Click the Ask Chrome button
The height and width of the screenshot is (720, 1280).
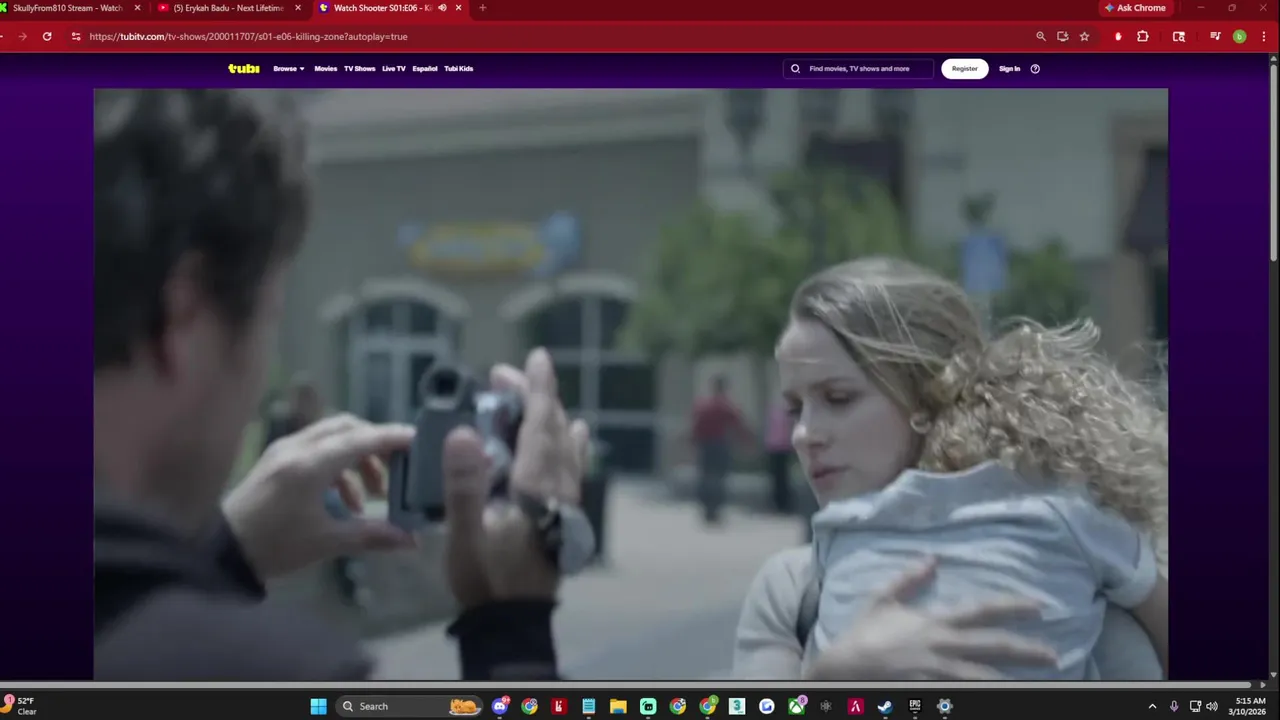tap(1135, 8)
